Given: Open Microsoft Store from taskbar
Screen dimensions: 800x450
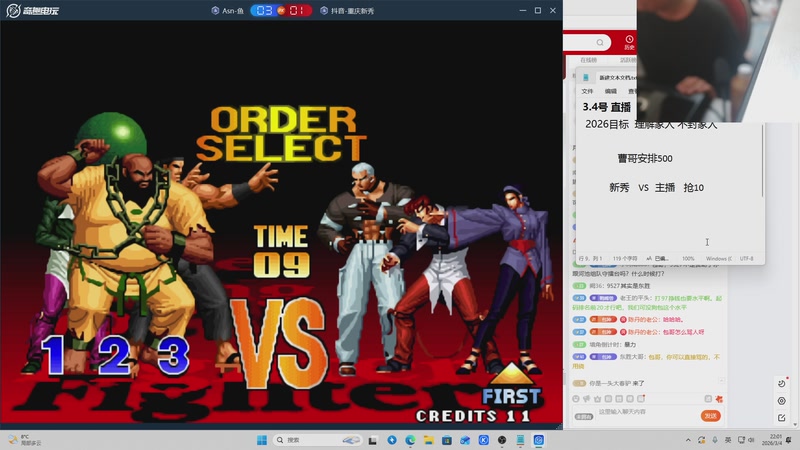Looking at the screenshot, I should 447,440.
